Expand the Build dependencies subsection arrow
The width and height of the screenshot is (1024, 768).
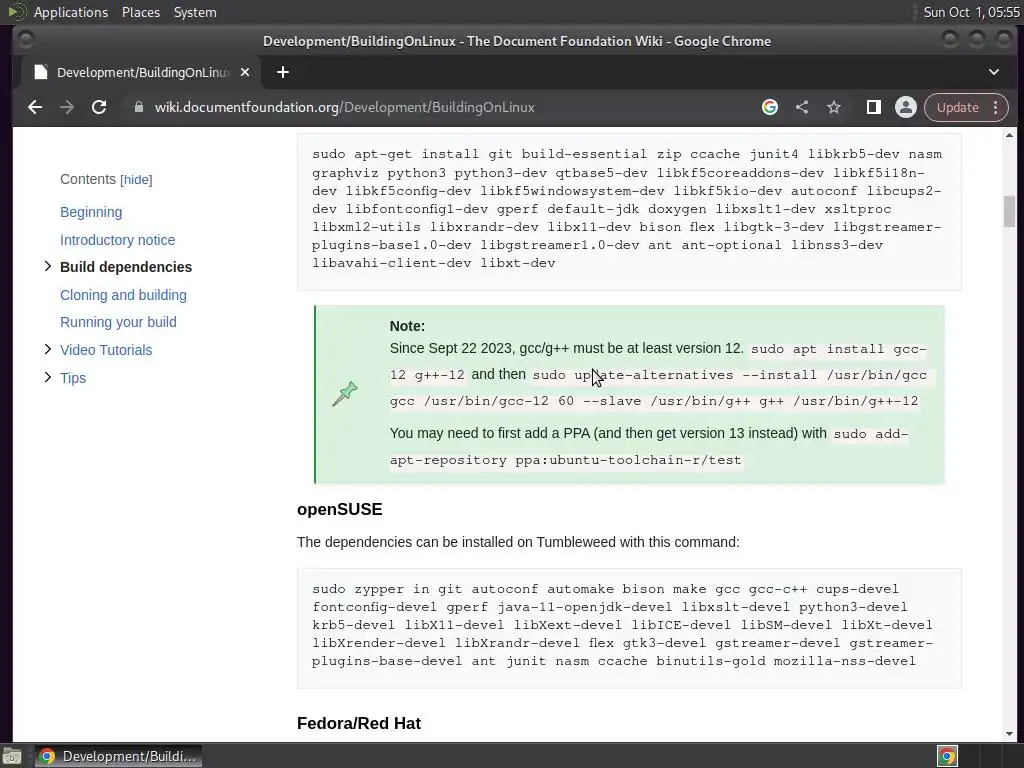point(47,266)
